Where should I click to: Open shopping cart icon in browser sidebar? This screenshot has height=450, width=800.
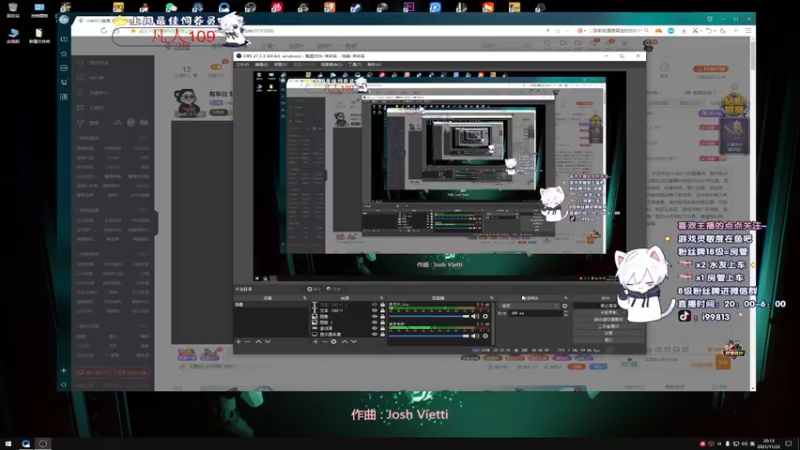[x=64, y=82]
